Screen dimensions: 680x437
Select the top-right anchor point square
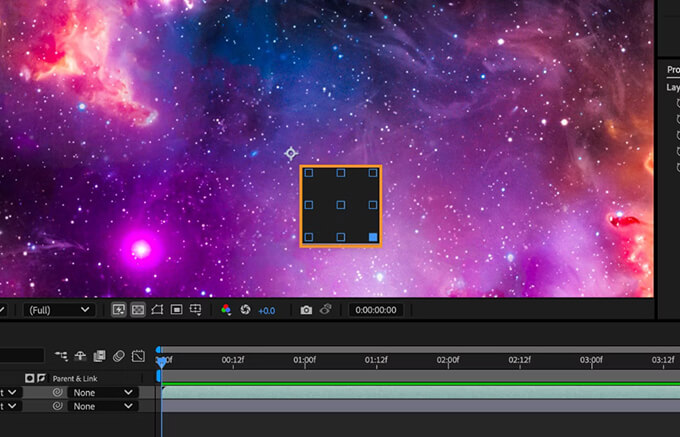click(373, 173)
